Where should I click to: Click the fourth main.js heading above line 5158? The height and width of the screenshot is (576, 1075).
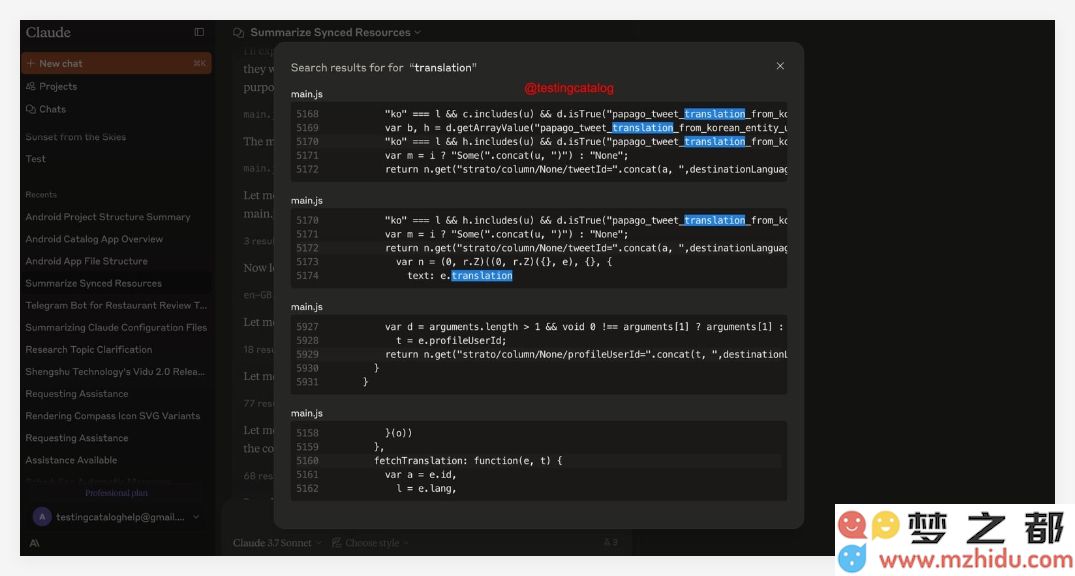coord(306,413)
